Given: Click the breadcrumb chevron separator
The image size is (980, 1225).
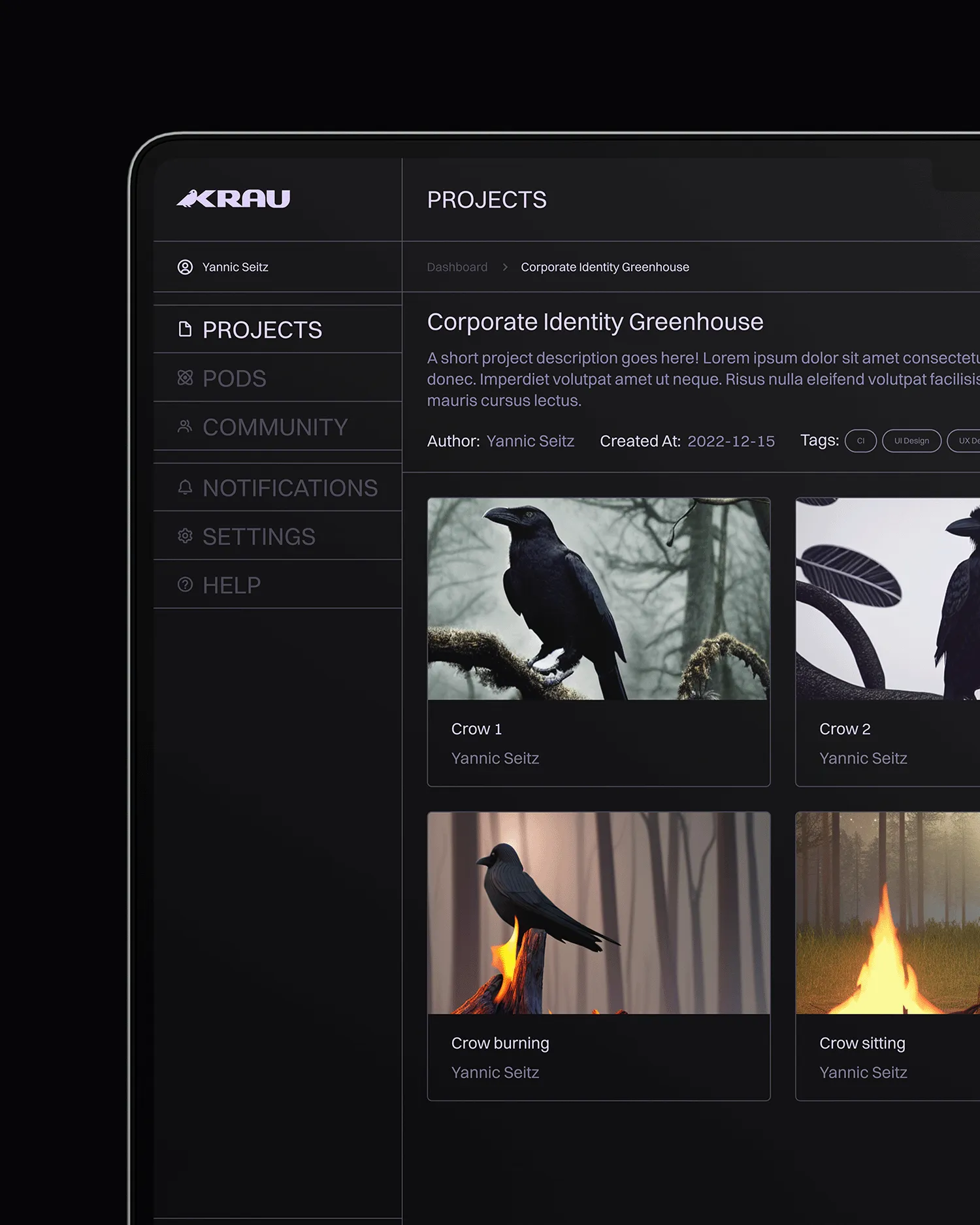Looking at the screenshot, I should [x=504, y=267].
